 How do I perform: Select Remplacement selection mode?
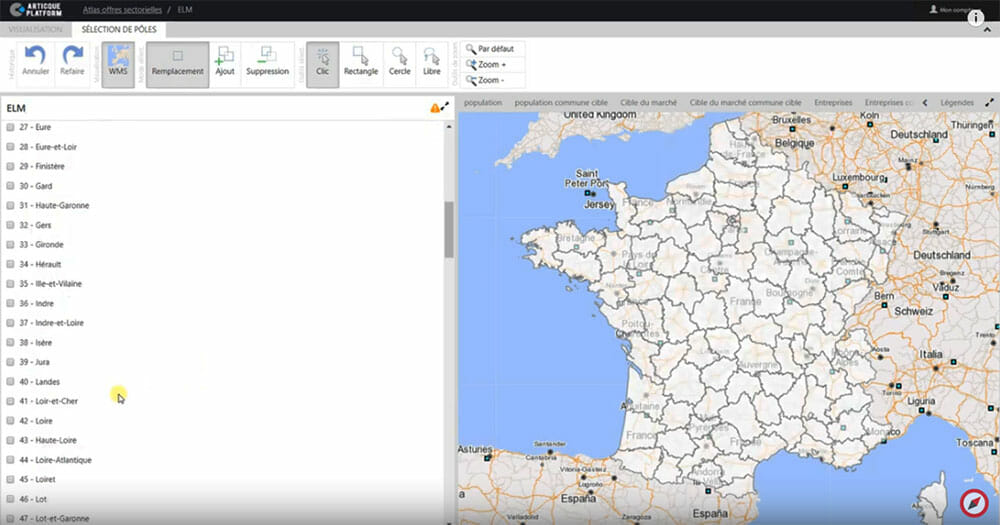177,64
